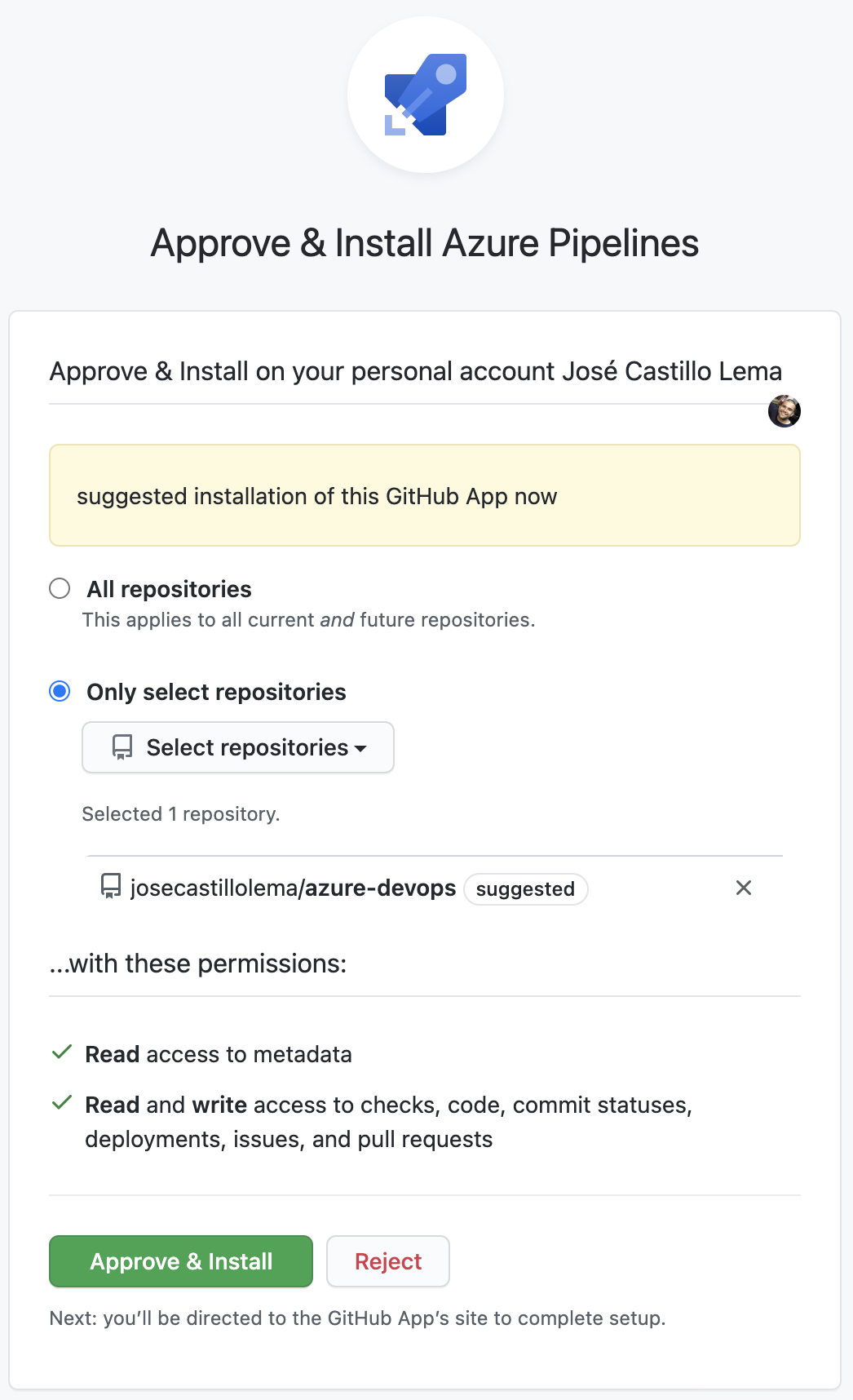Click the "suggested" badge label
The image size is (853, 1400).
coord(525,889)
